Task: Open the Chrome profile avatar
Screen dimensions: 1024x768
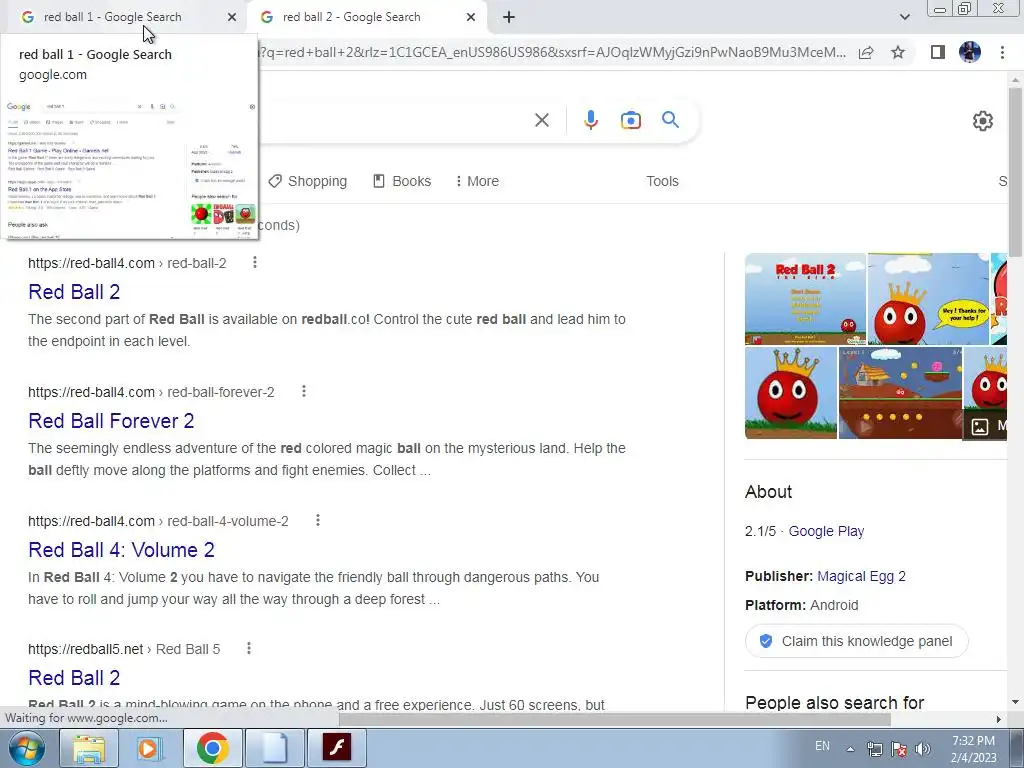Action: click(970, 52)
